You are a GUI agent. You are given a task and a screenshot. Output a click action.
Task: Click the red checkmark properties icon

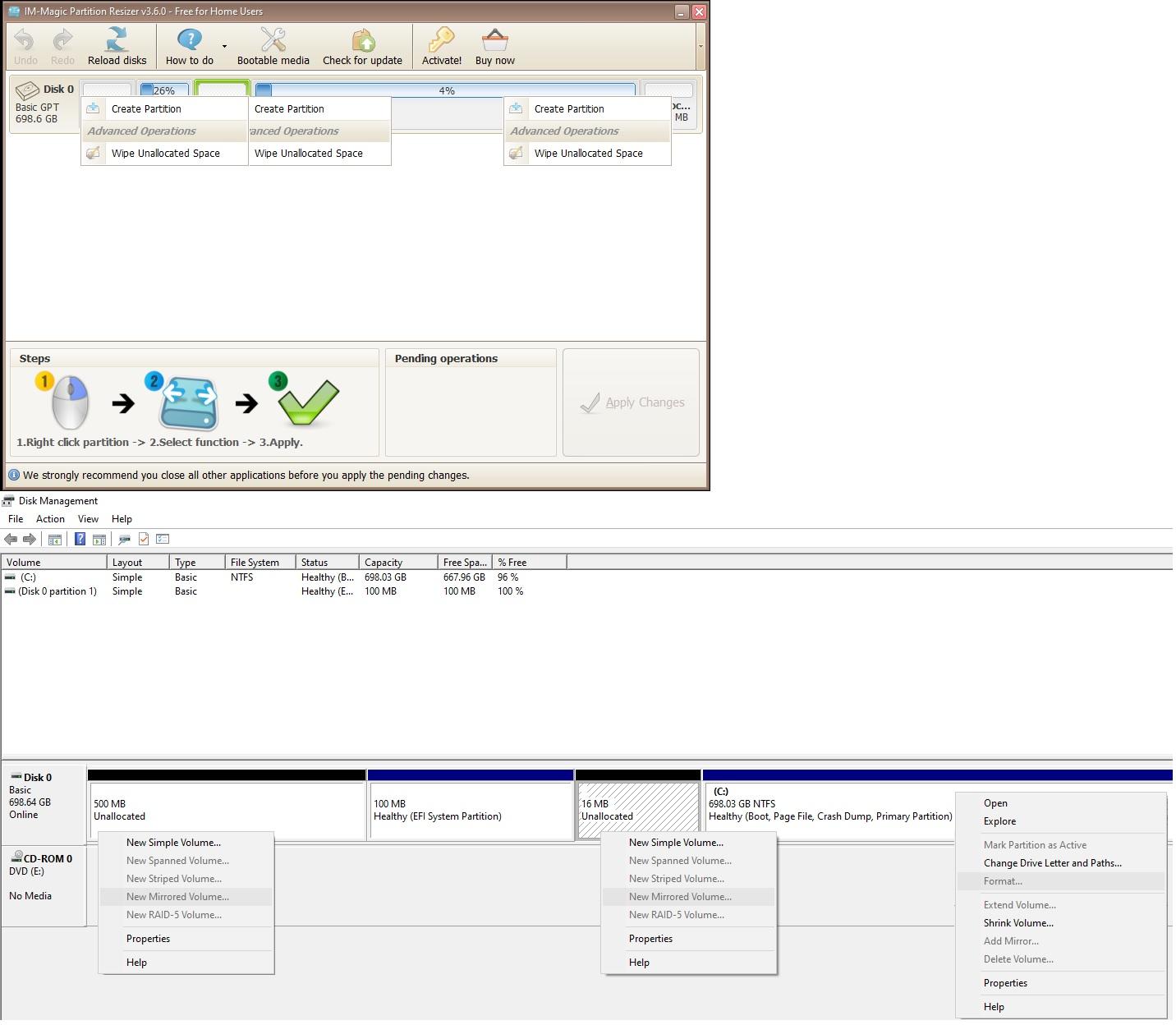pyautogui.click(x=144, y=539)
